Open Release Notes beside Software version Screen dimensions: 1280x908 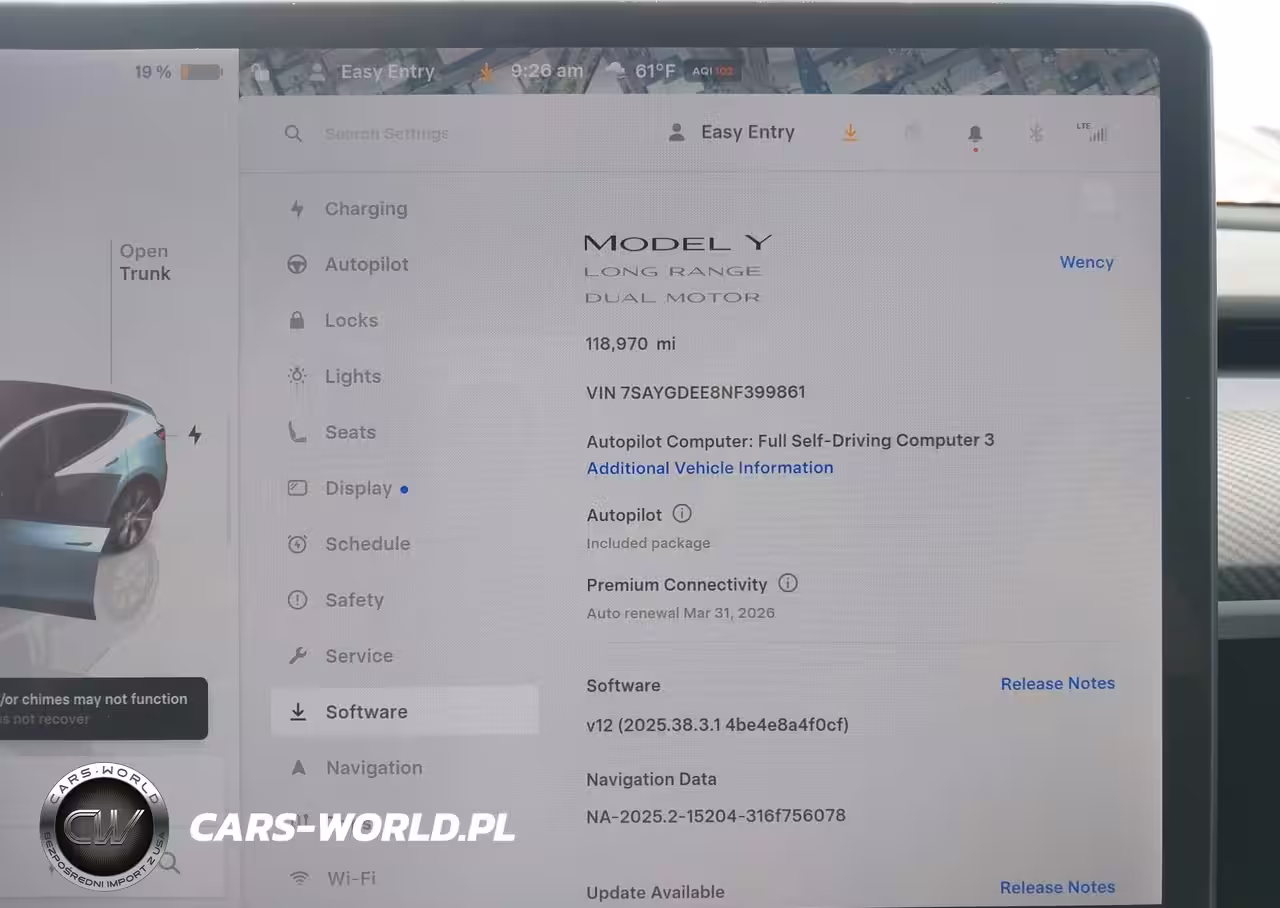coord(1057,684)
